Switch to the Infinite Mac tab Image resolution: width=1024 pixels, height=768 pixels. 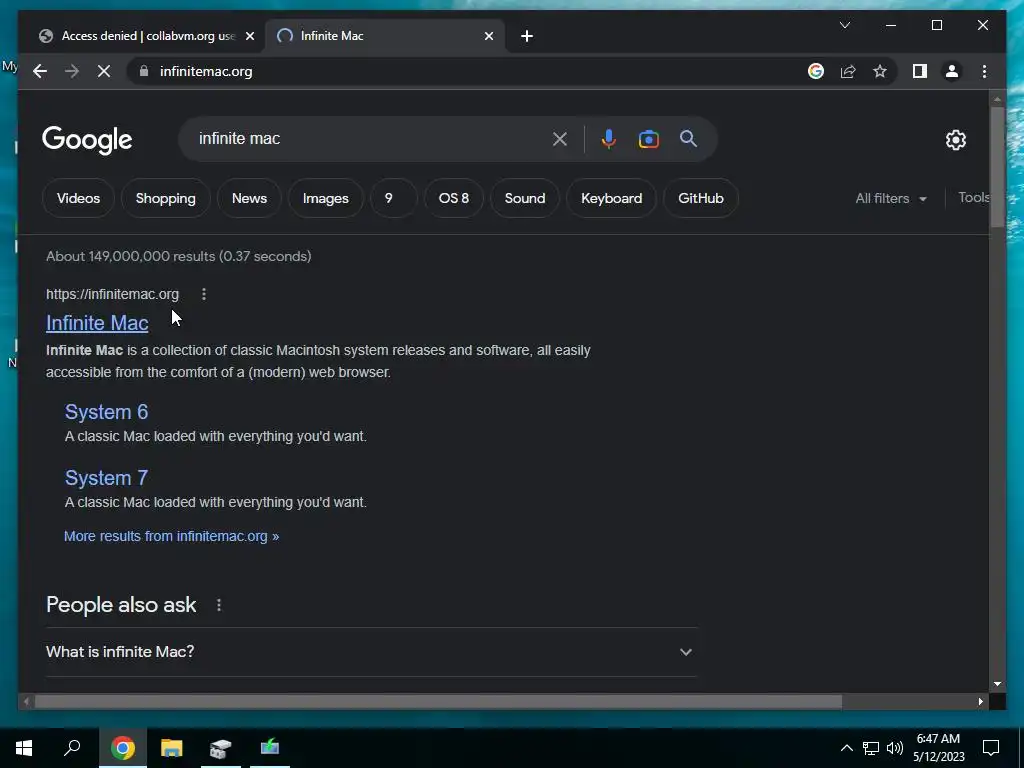coord(385,36)
